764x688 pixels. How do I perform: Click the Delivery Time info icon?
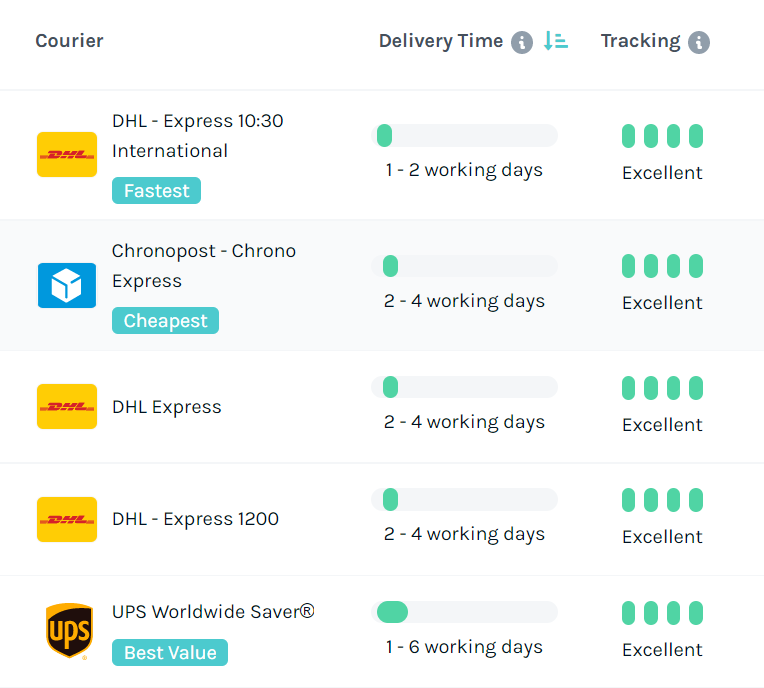point(522,42)
